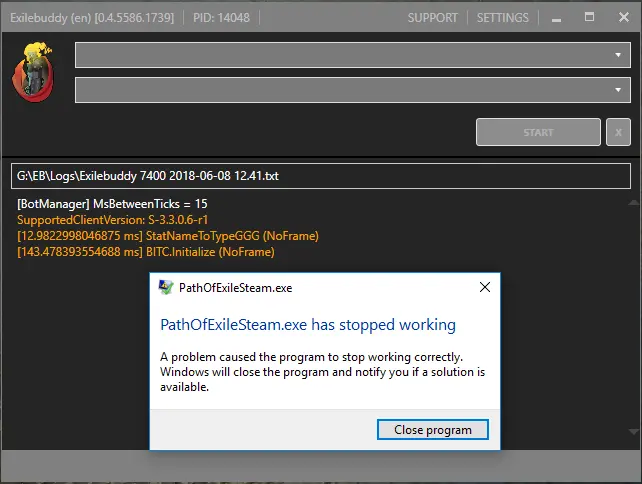Open the second empty dropdown arrow
642x484 pixels.
pos(617,90)
